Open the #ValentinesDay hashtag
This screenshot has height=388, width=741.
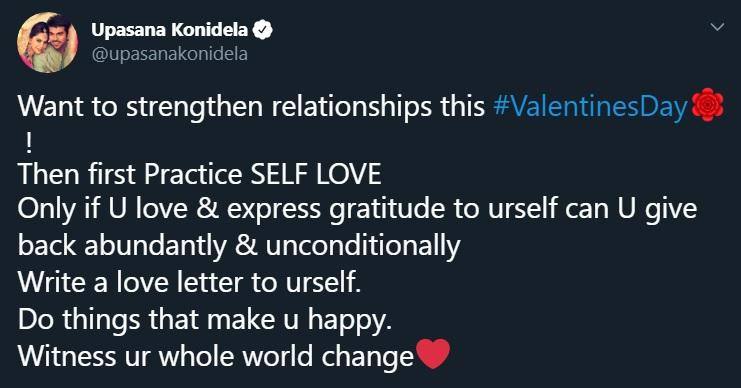[x=590, y=106]
